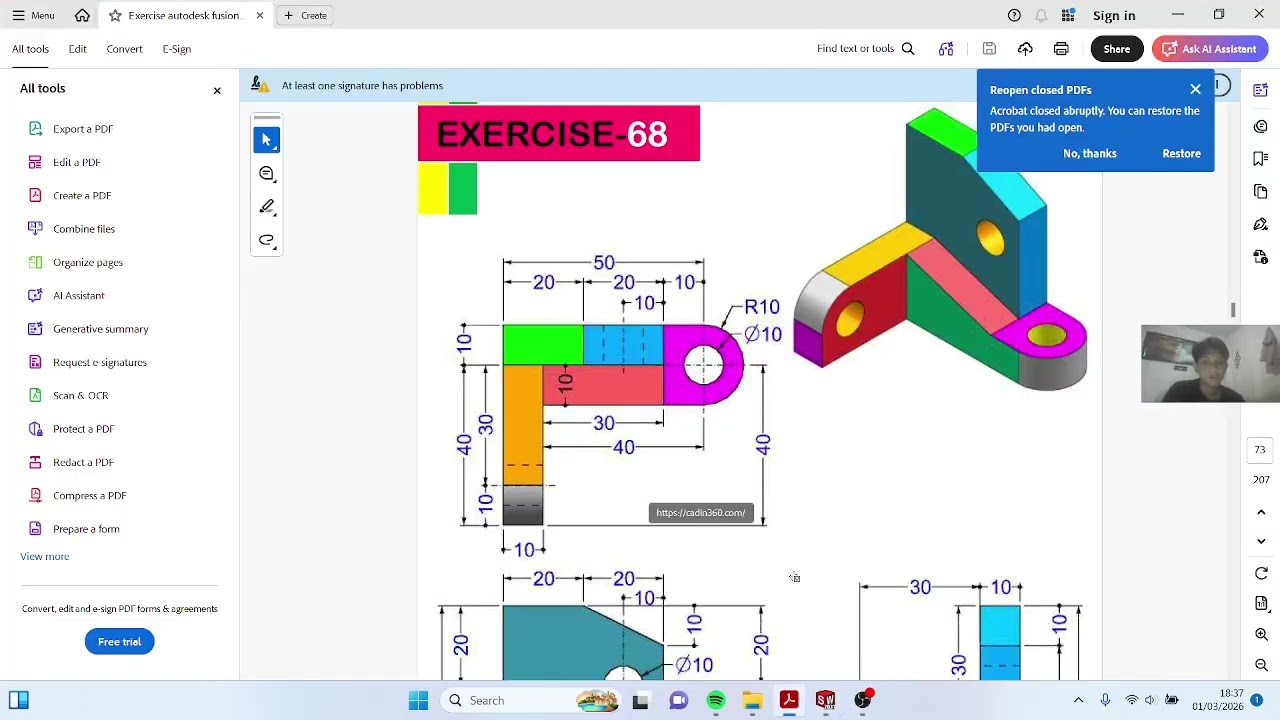This screenshot has height=720, width=1280.
Task: Click the View more link
Action: (44, 556)
